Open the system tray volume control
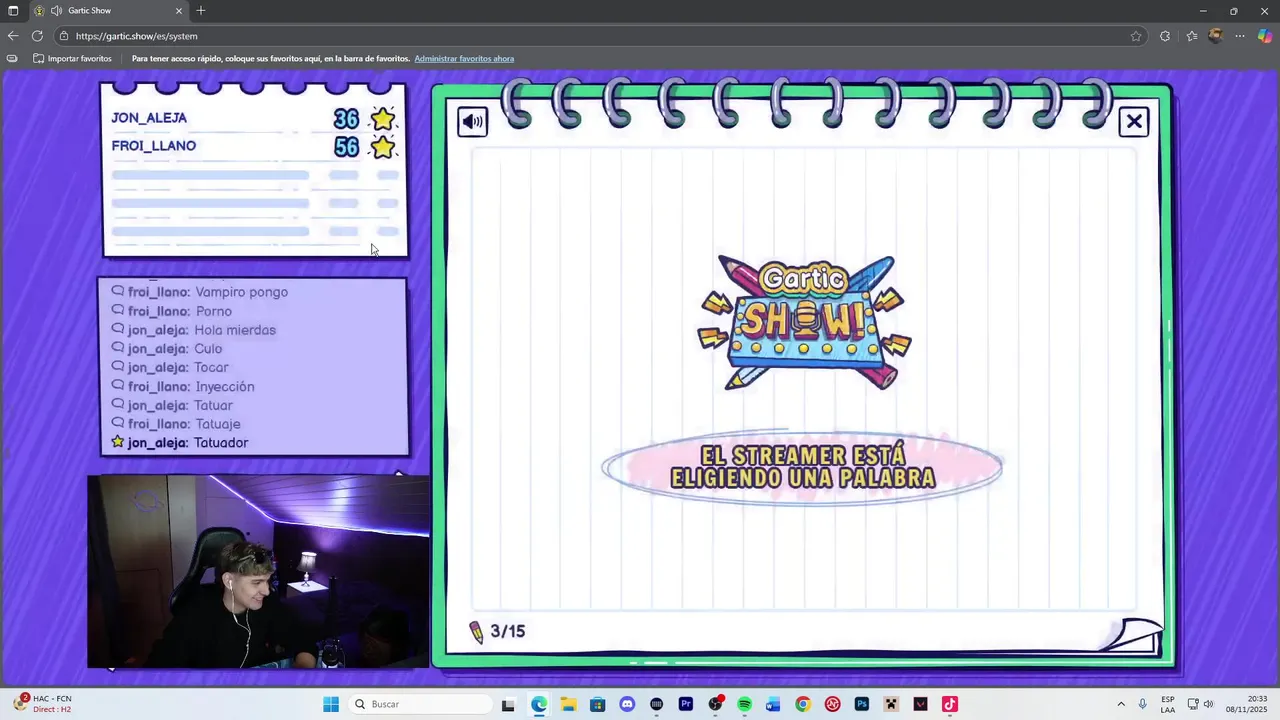This screenshot has width=1280, height=720. point(1208,704)
